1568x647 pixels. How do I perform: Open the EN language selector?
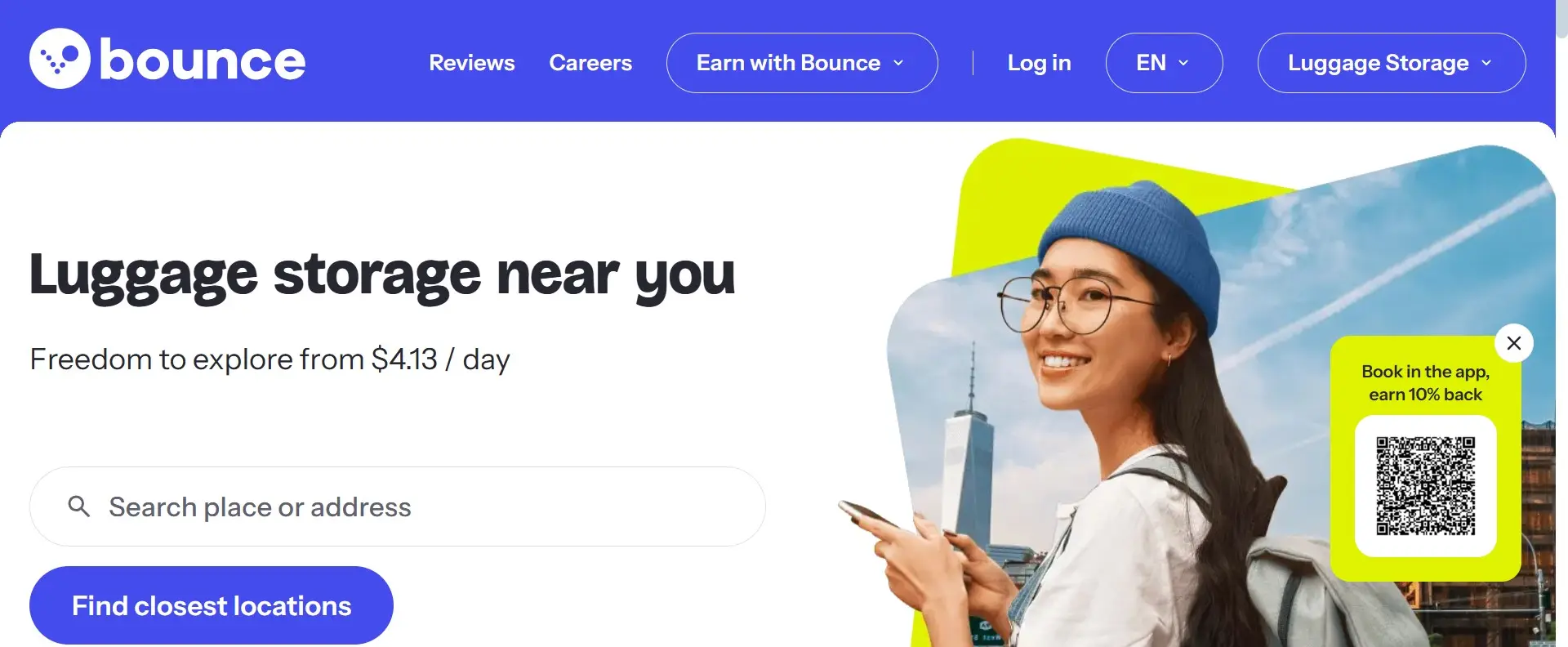click(x=1164, y=63)
